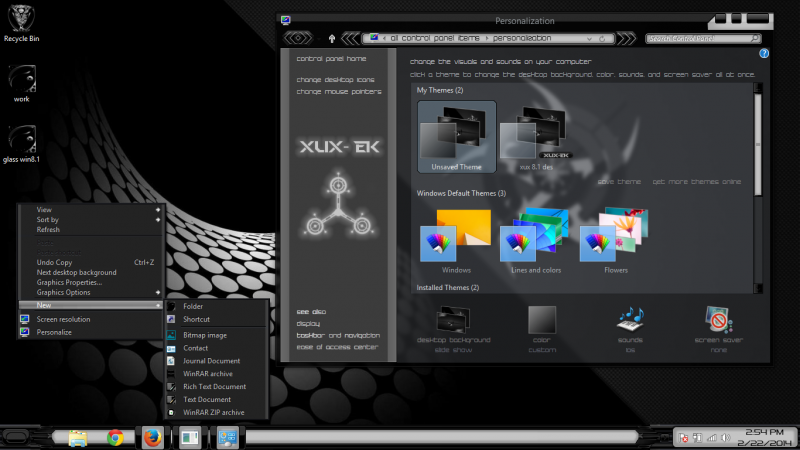The width and height of the screenshot is (800, 450).
Task: Open ease of access center link
Action: [x=337, y=347]
